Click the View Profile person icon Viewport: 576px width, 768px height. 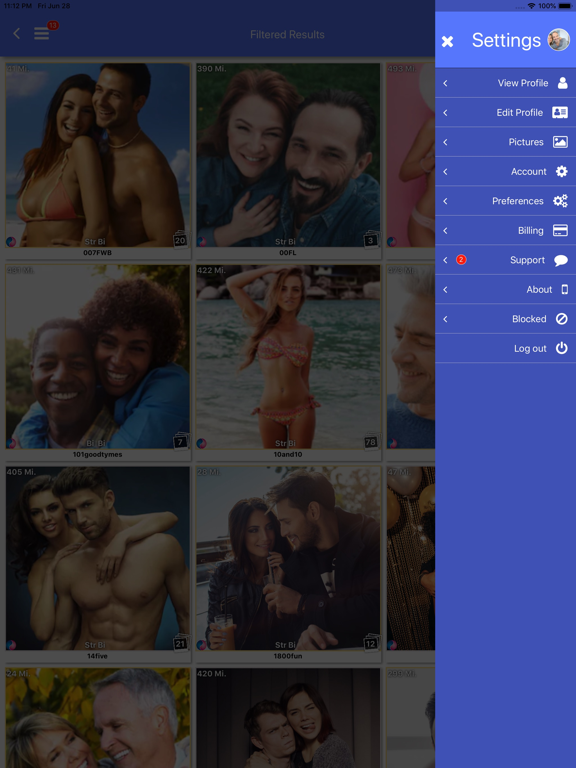click(562, 83)
